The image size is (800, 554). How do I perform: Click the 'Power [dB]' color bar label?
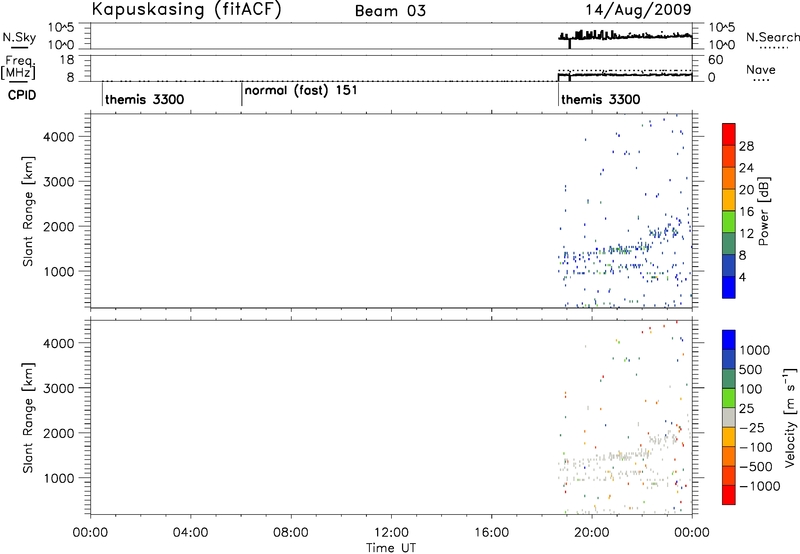coord(763,211)
